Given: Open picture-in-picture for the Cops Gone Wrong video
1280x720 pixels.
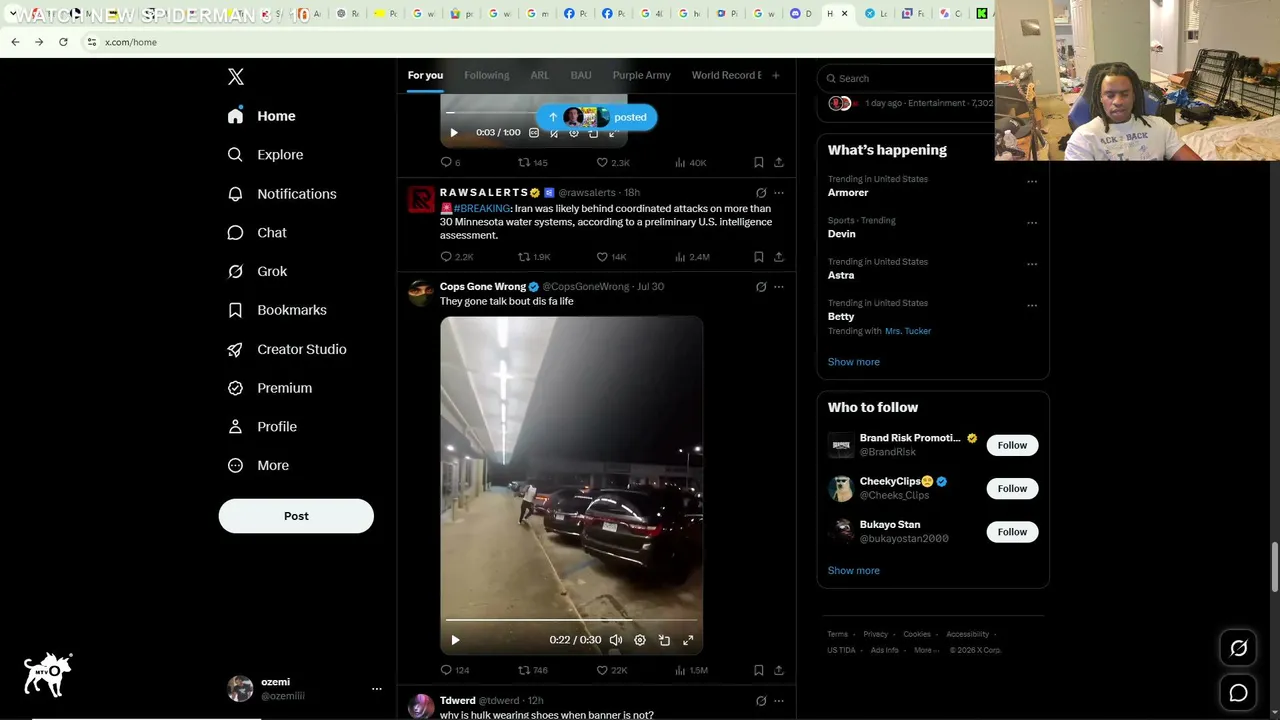Looking at the screenshot, I should pos(664,640).
